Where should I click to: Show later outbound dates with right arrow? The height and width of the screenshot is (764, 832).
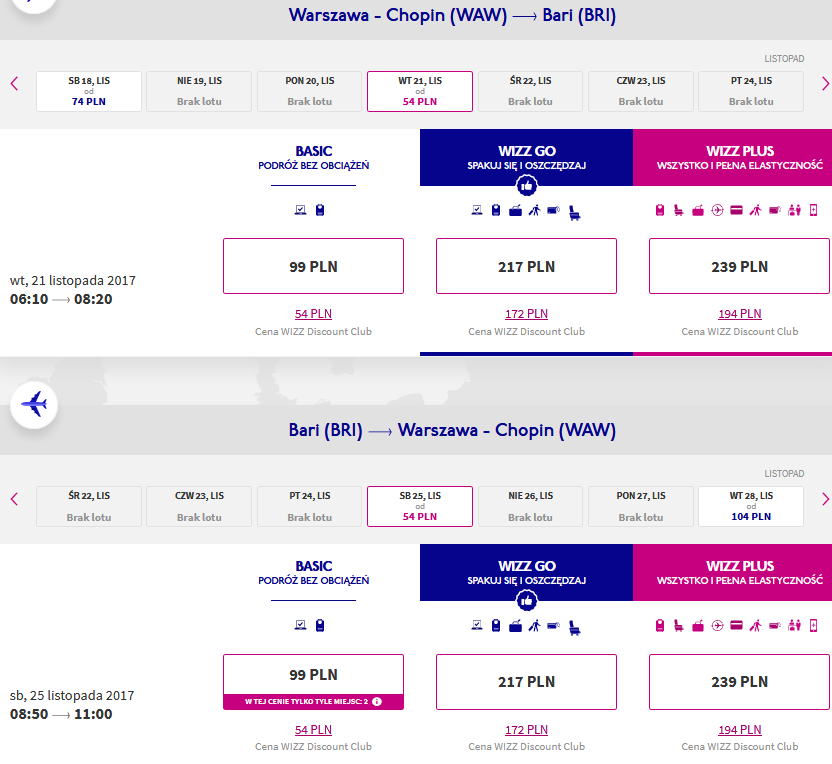(825, 84)
